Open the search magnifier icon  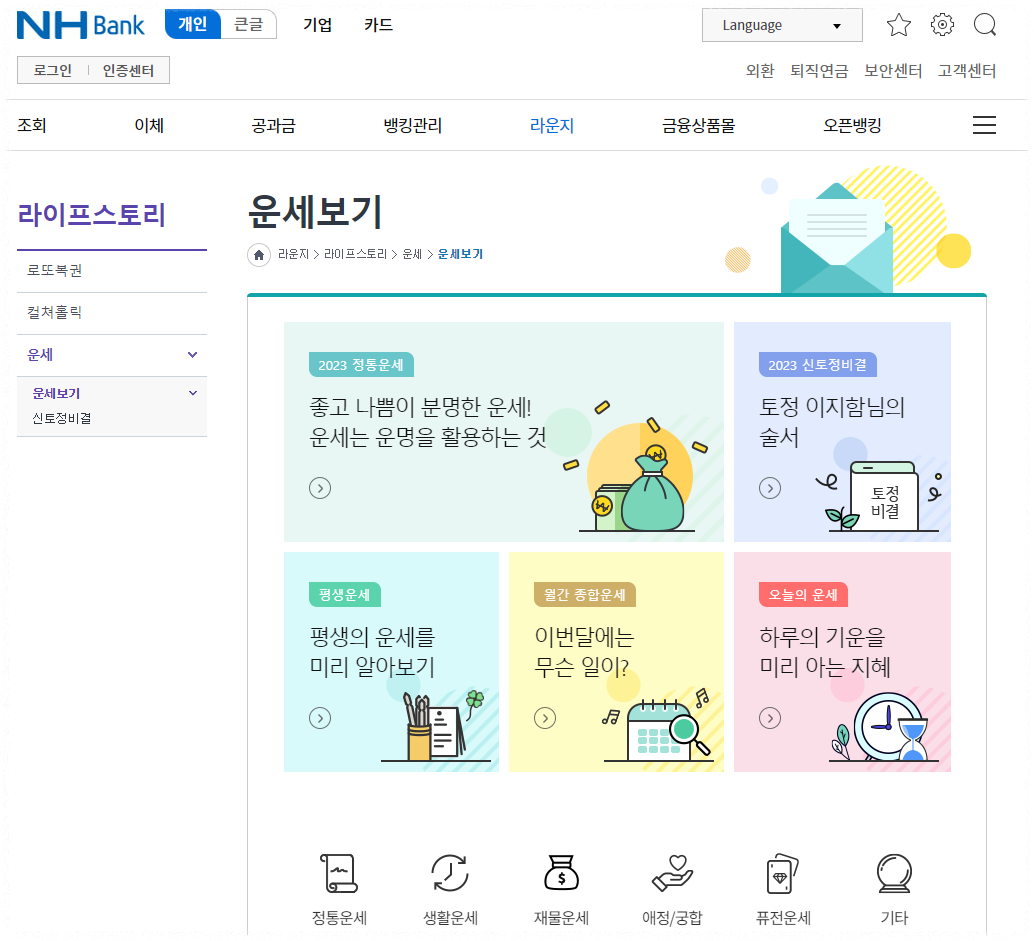click(x=985, y=25)
